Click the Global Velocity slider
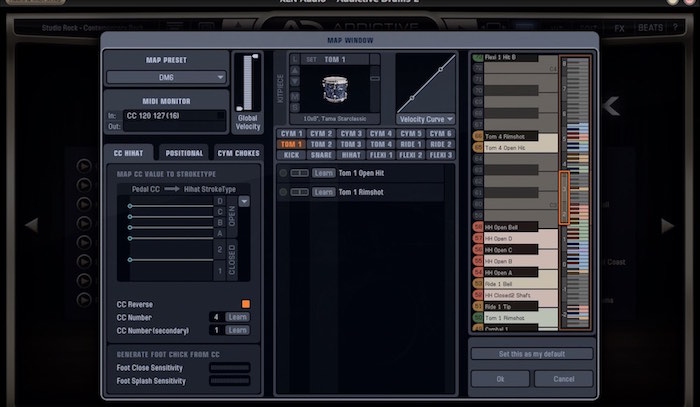The width and height of the screenshot is (700, 407). pos(248,83)
